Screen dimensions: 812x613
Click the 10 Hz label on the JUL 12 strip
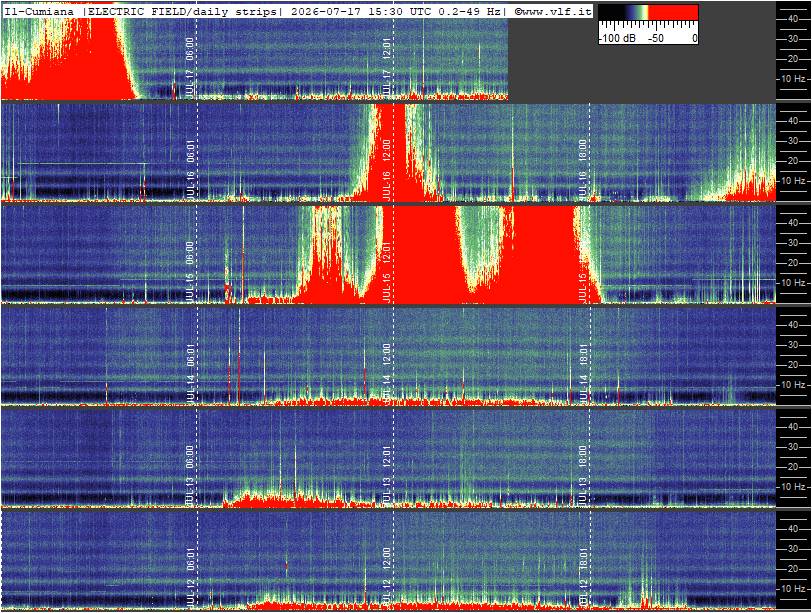[793, 589]
